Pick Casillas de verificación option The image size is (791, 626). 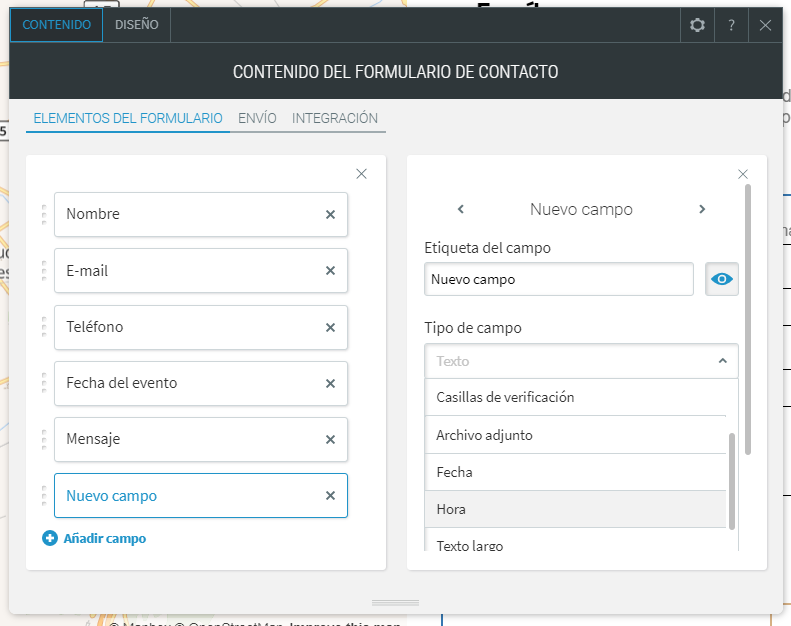(x=575, y=397)
